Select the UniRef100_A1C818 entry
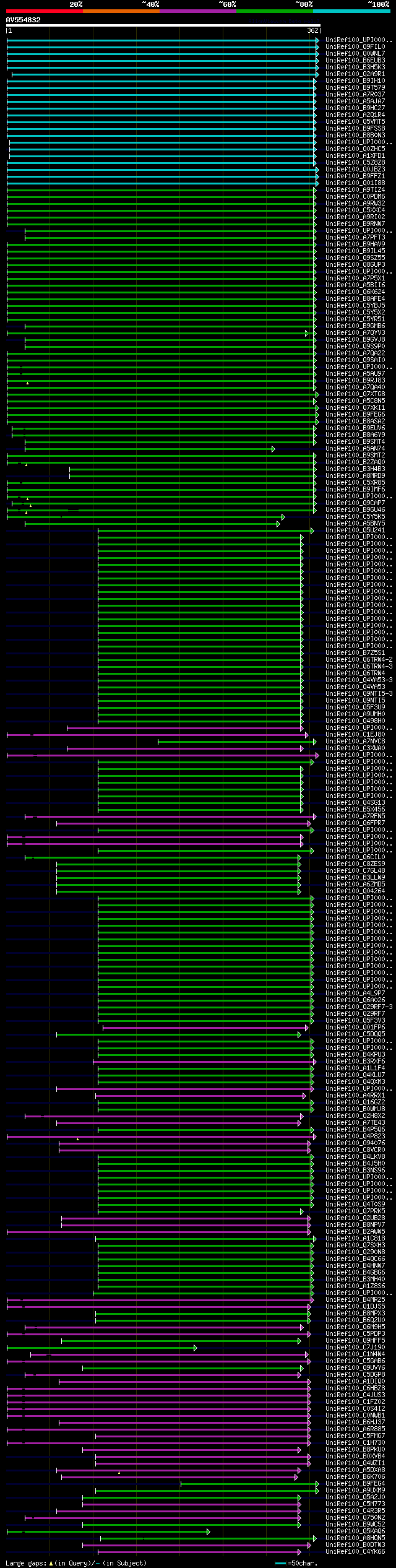The width and height of the screenshot is (396, 1568). click(355, 1238)
